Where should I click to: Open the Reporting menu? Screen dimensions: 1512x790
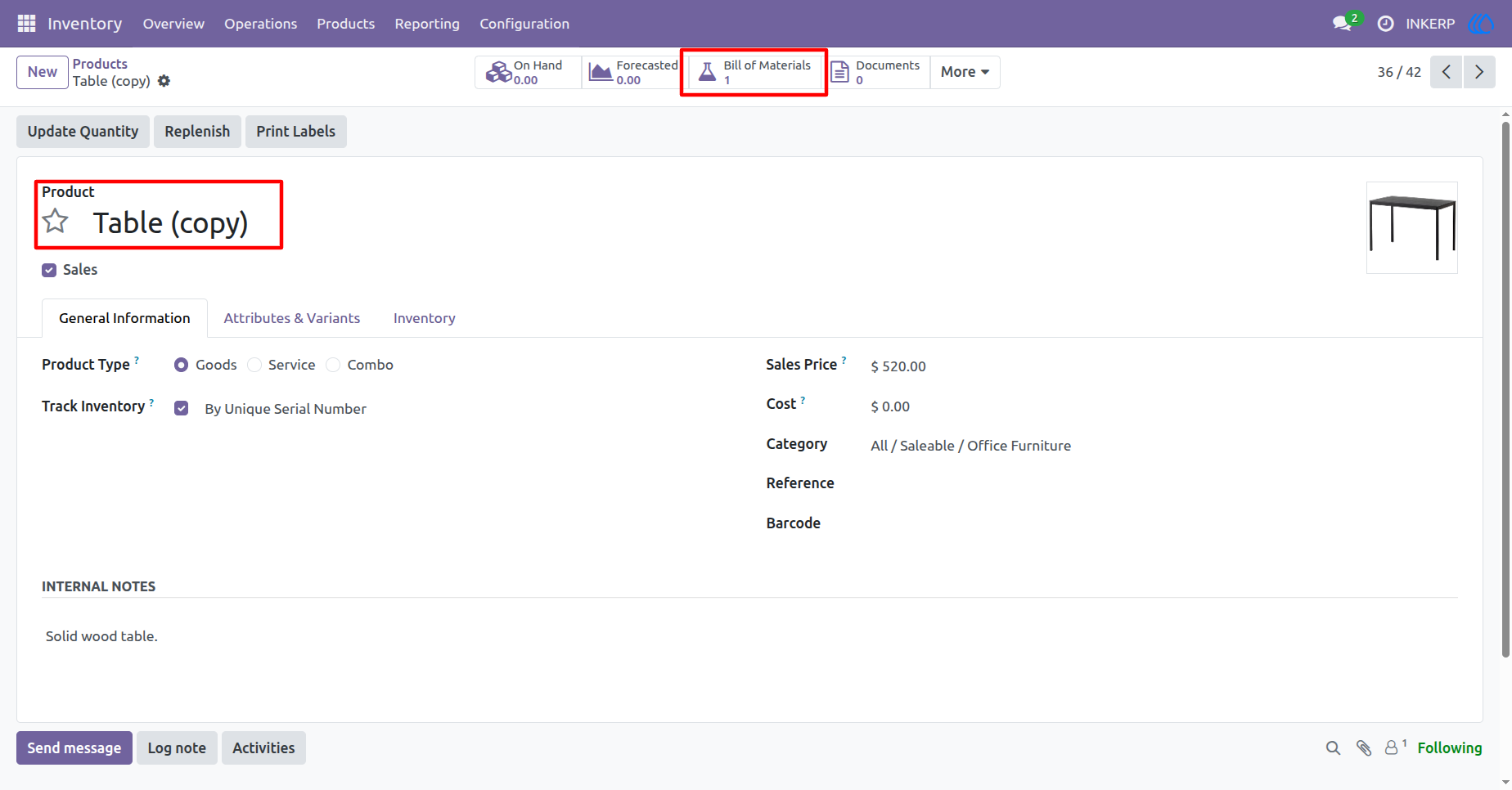coord(427,24)
